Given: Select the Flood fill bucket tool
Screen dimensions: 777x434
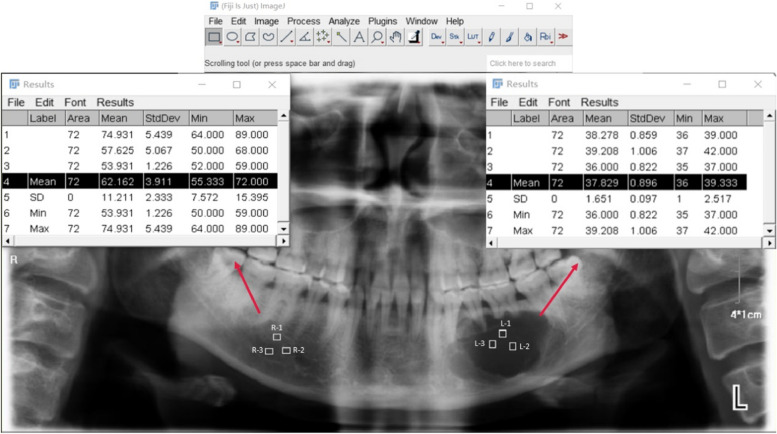Looking at the screenshot, I should point(527,37).
